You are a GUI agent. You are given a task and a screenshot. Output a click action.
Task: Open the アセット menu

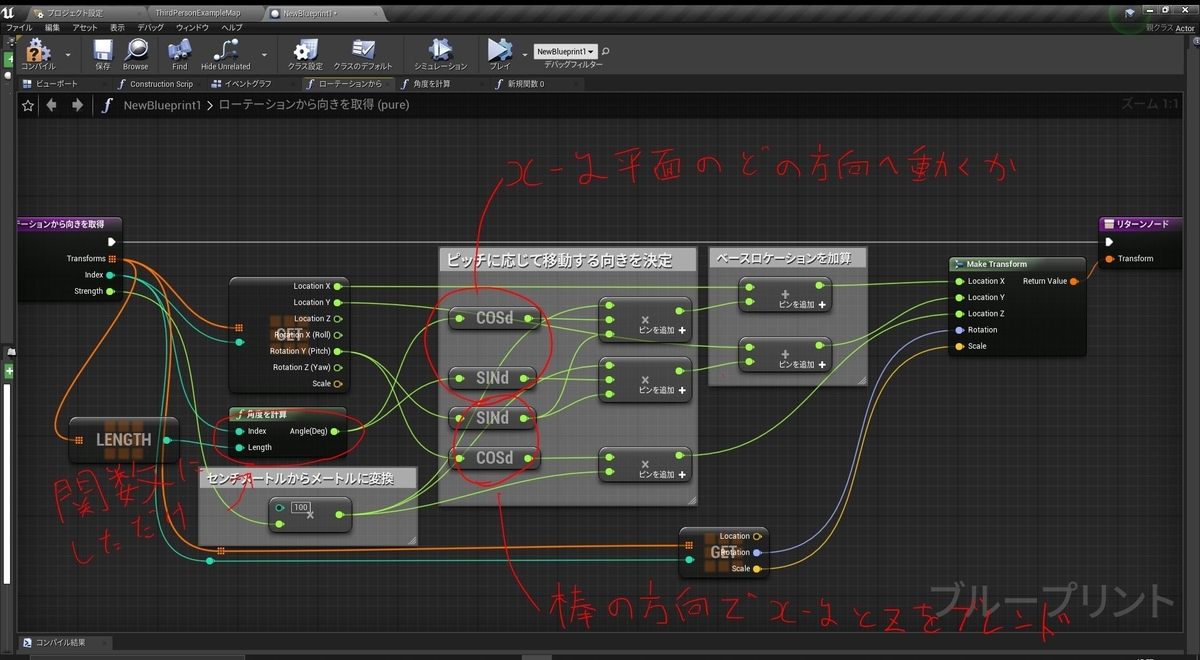coord(85,27)
